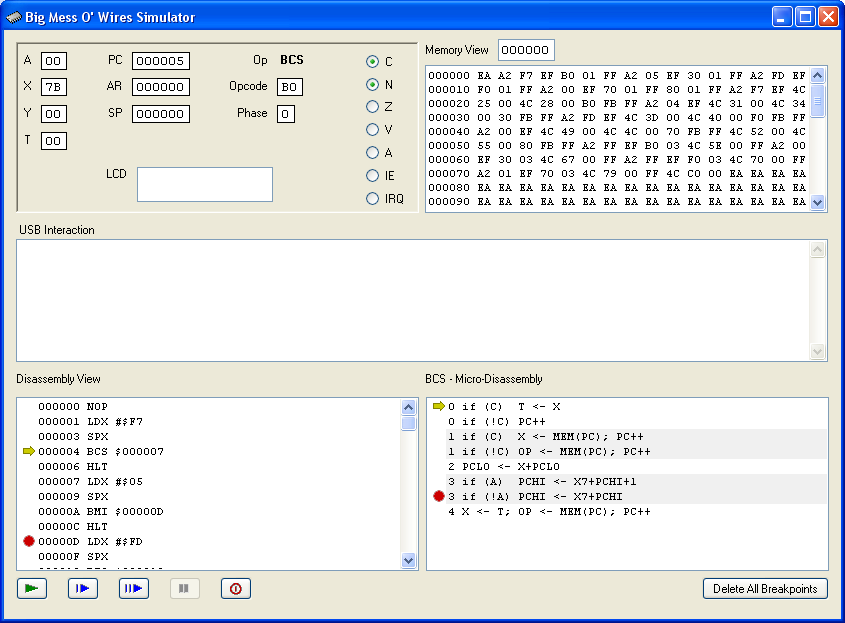Click the step-instruction double-bar arrow button
845x623 pixels.
[134, 588]
